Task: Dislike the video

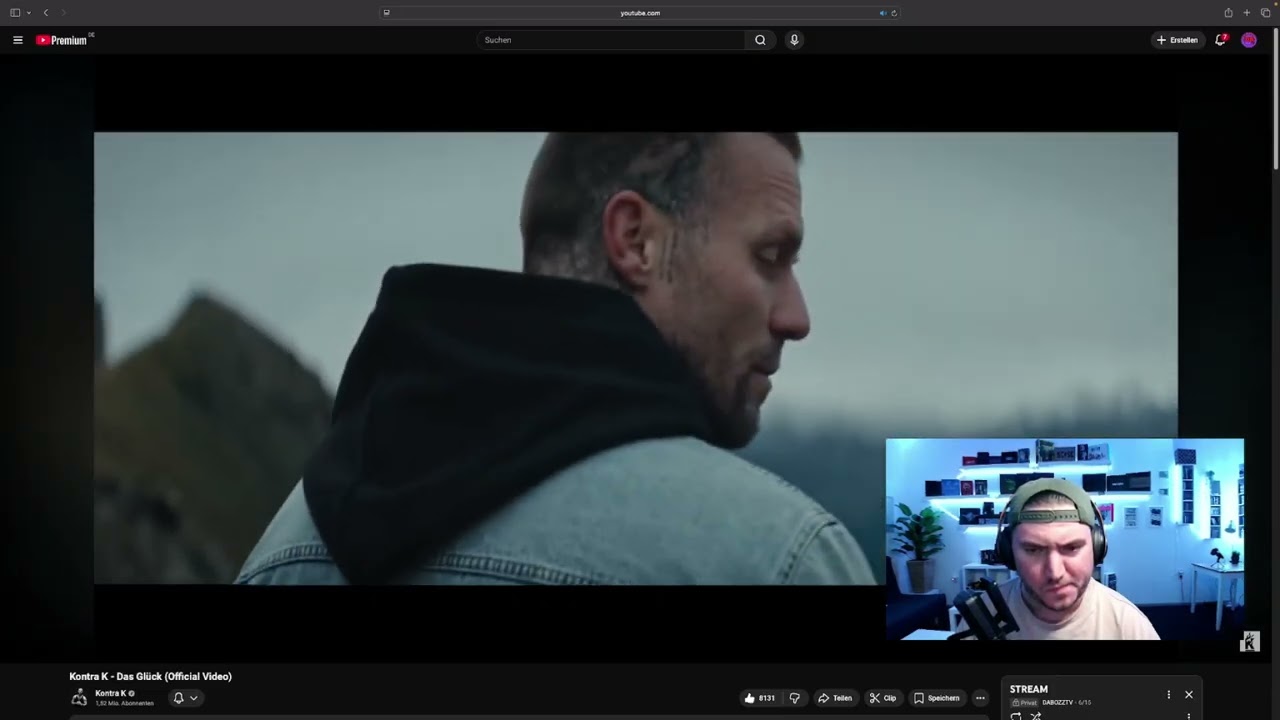Action: pyautogui.click(x=795, y=698)
